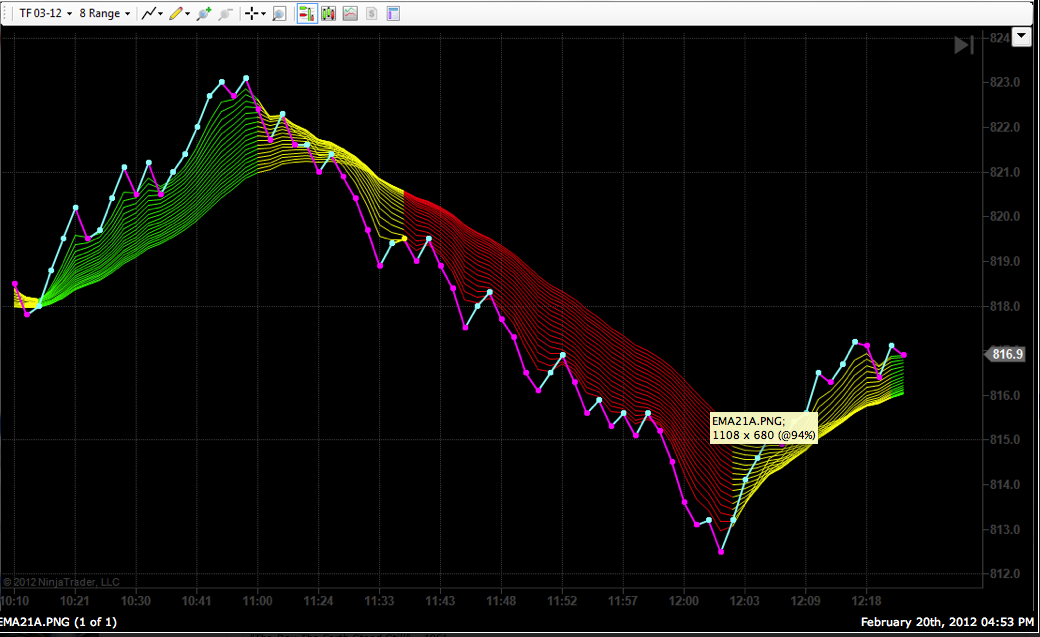
Task: Click the toolbar drag grip handle
Action: pos(4,13)
